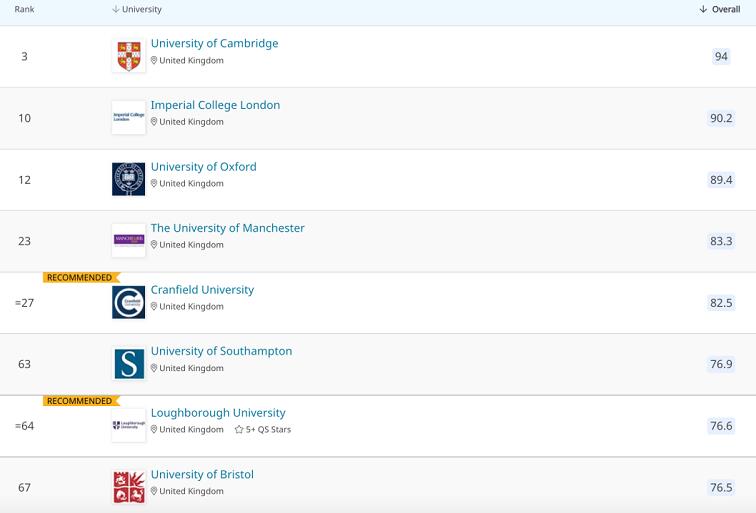Open the Loughborough University link
This screenshot has height=513, width=756.
click(x=218, y=413)
